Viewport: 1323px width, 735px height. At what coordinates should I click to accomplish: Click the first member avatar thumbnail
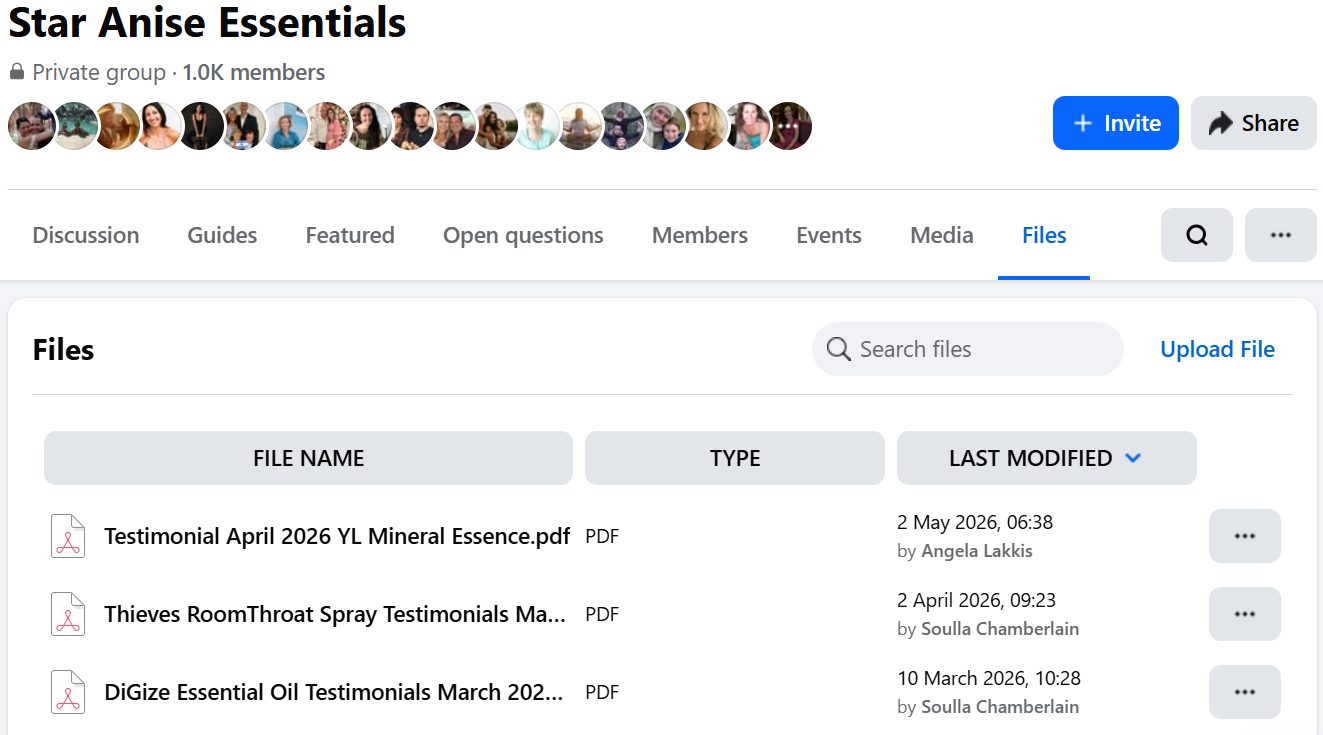click(x=32, y=126)
